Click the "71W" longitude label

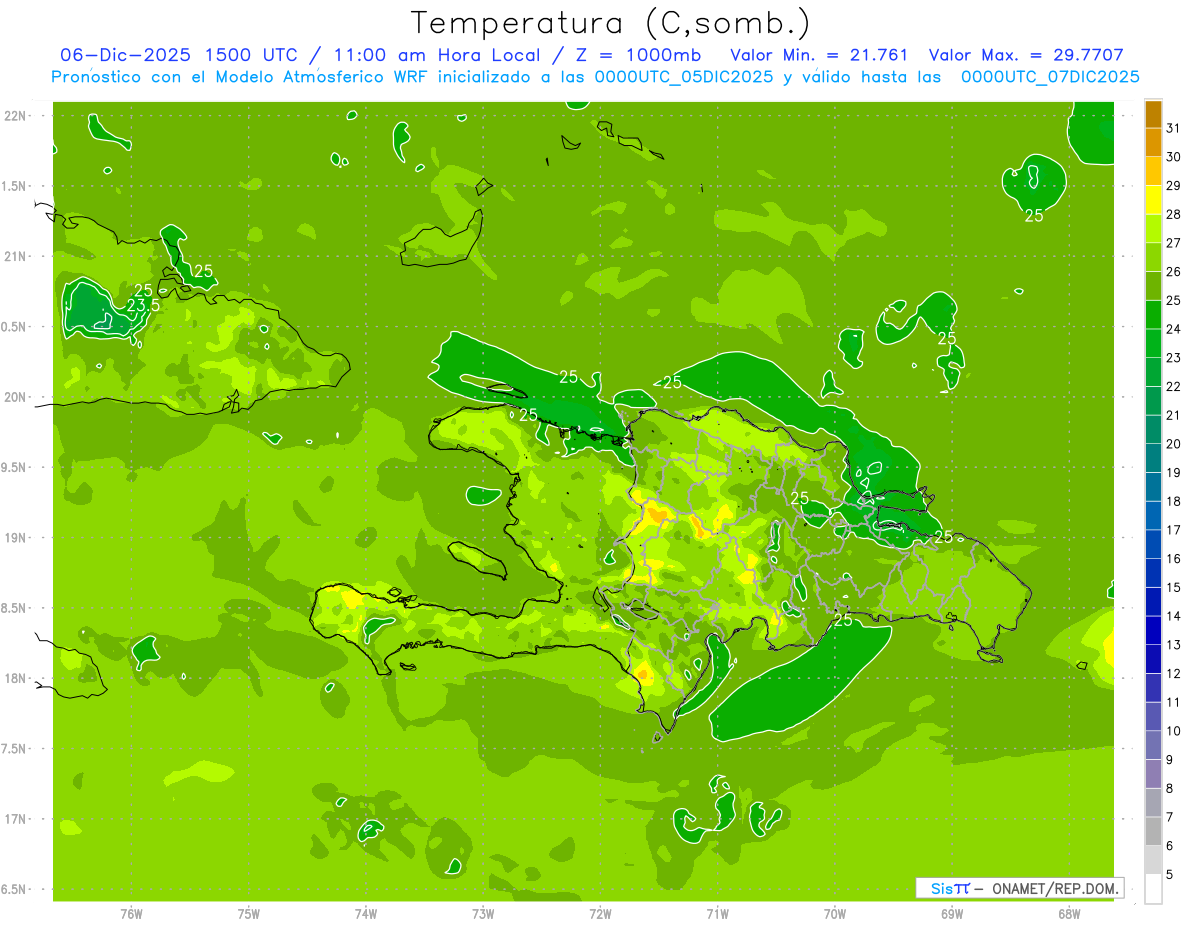pyautogui.click(x=717, y=913)
